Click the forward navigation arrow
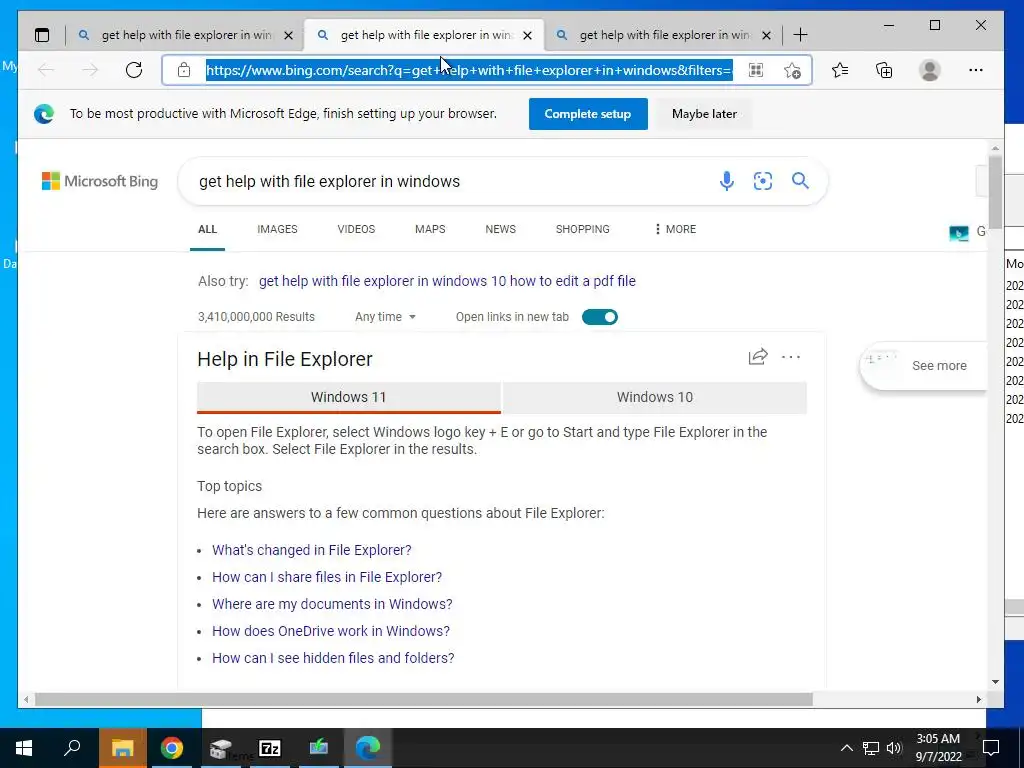1024x768 pixels. pyautogui.click(x=90, y=70)
